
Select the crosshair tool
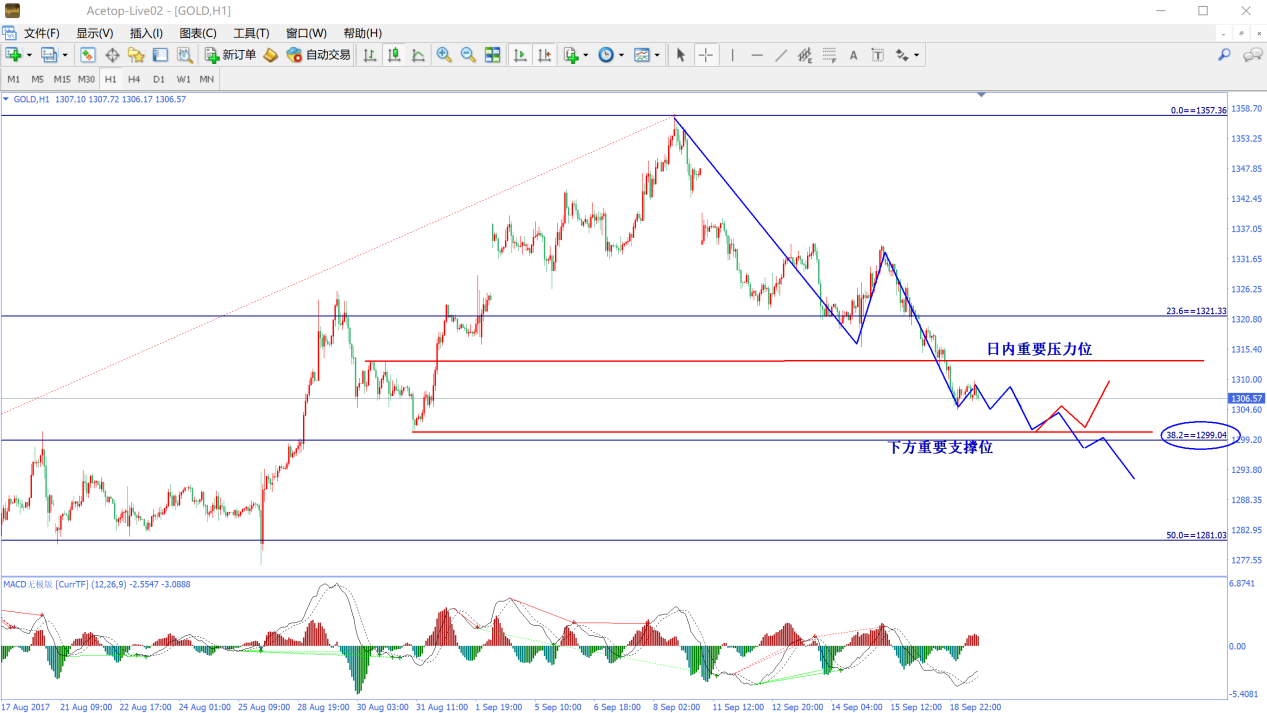705,55
